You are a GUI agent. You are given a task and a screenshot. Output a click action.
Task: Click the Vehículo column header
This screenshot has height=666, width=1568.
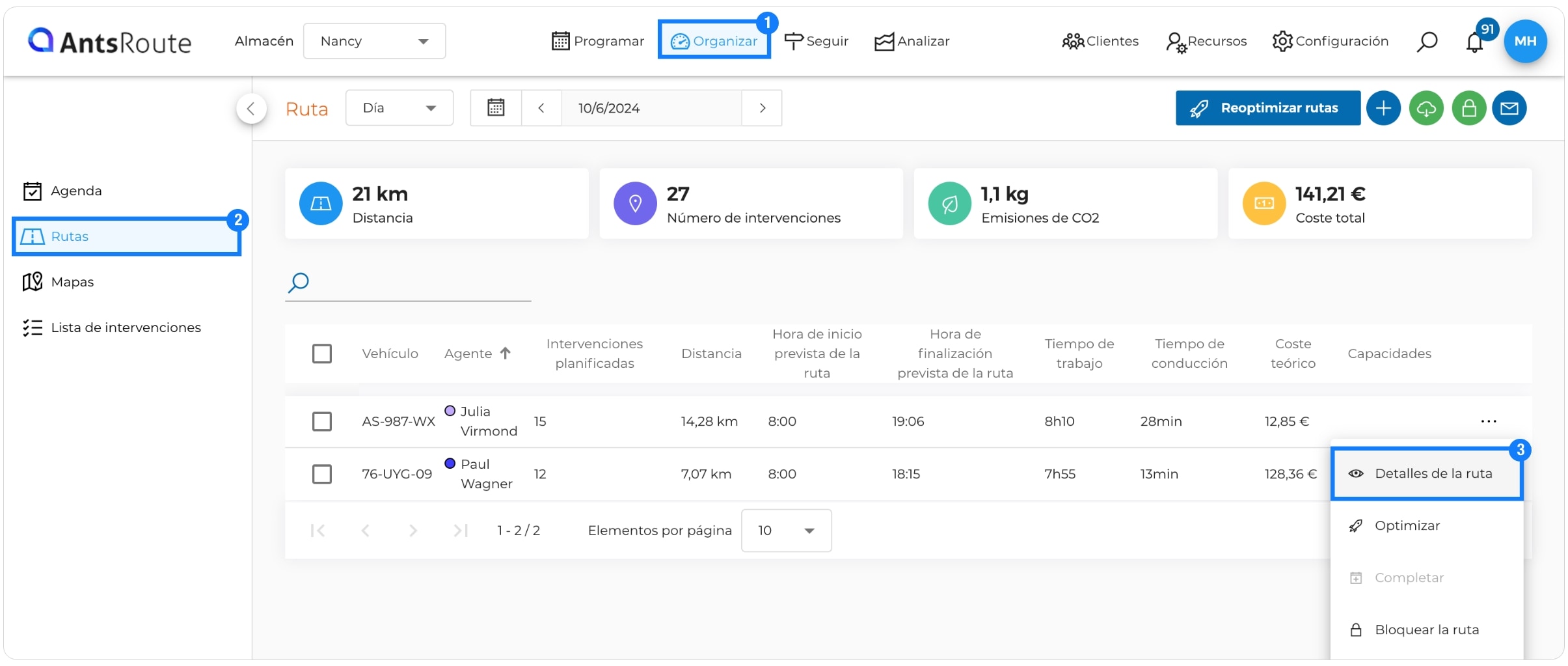coord(390,354)
